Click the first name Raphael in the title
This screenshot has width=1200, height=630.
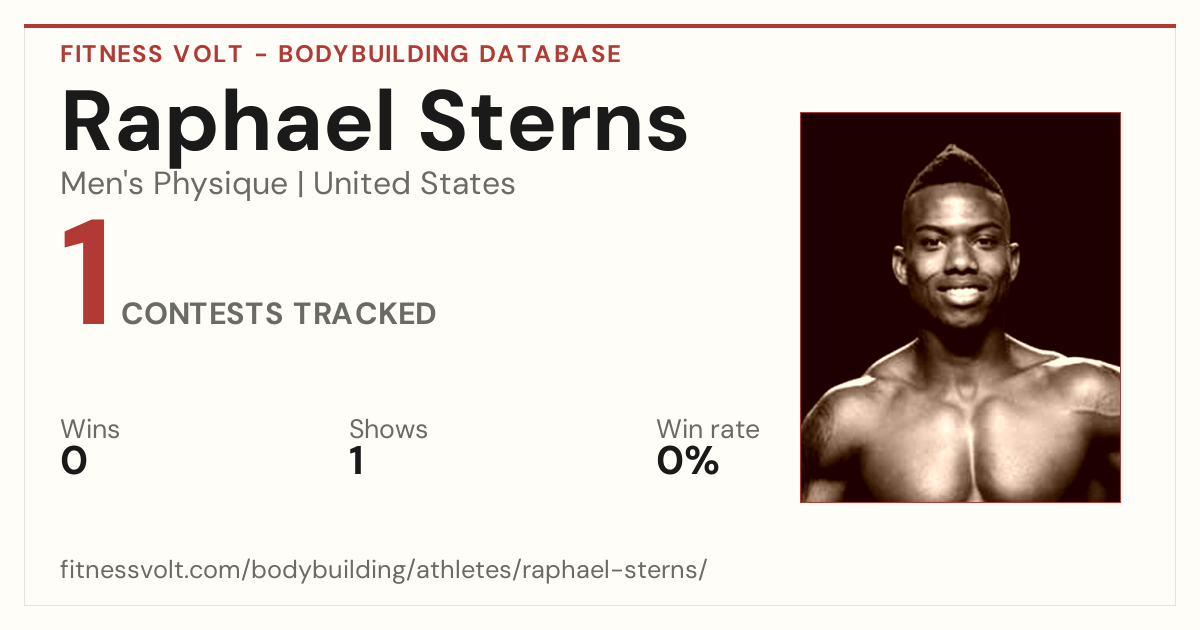coord(231,122)
